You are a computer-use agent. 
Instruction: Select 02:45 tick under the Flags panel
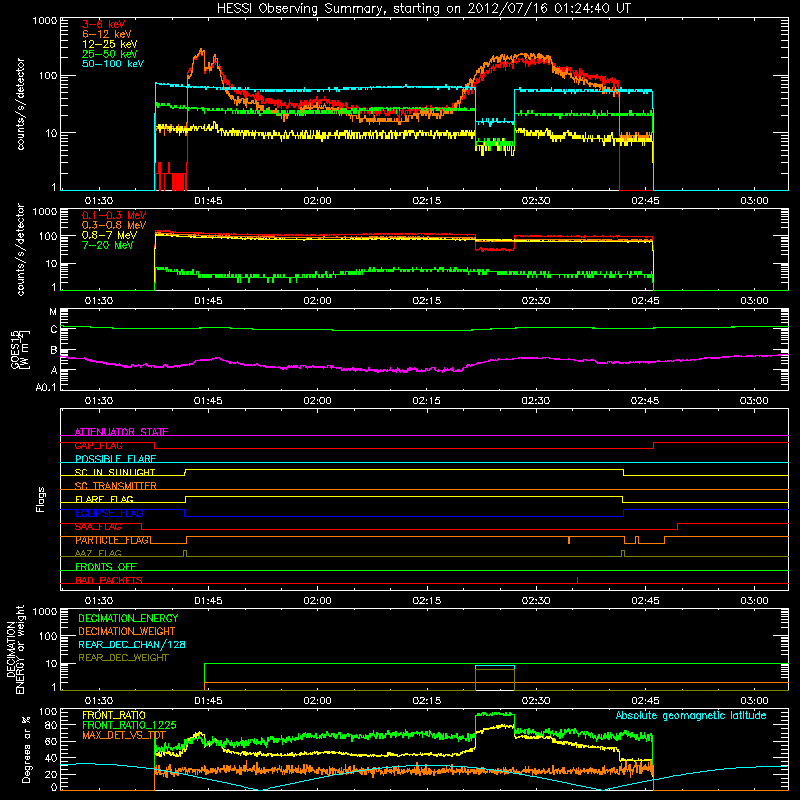coord(645,601)
